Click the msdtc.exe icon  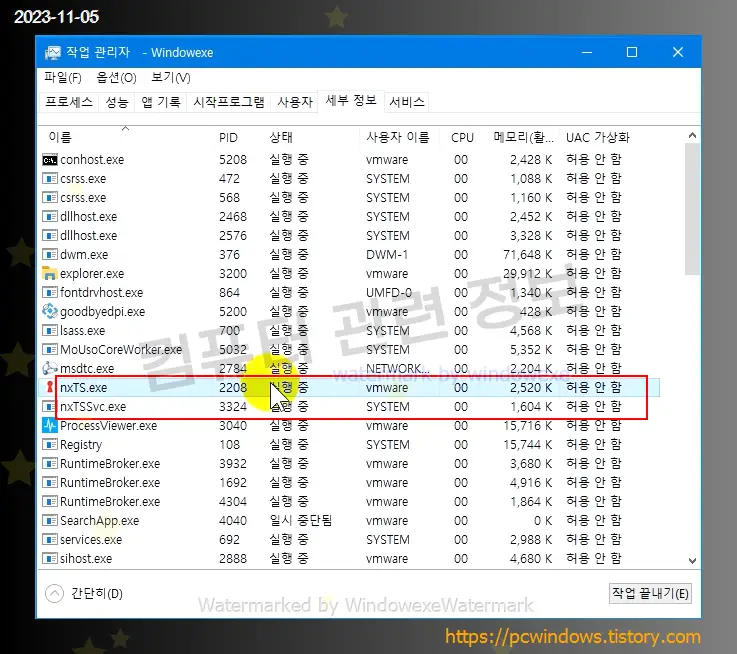pos(50,369)
